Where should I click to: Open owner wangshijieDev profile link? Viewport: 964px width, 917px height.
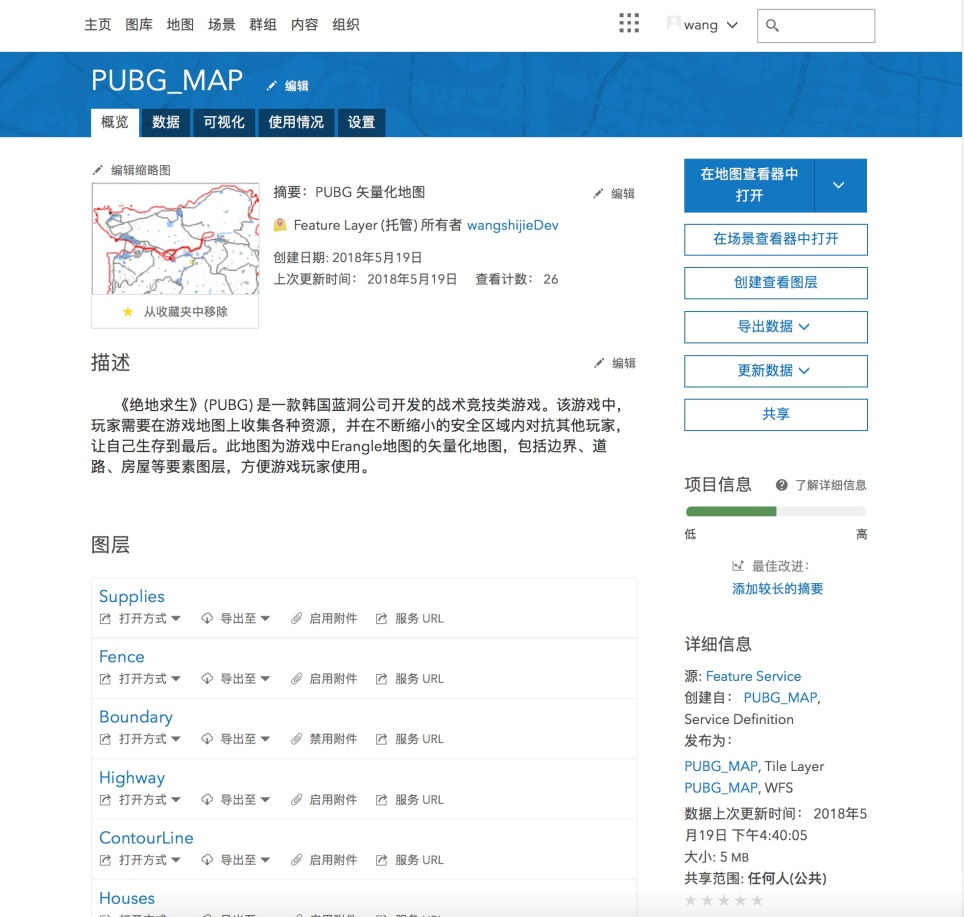pyautogui.click(x=513, y=225)
